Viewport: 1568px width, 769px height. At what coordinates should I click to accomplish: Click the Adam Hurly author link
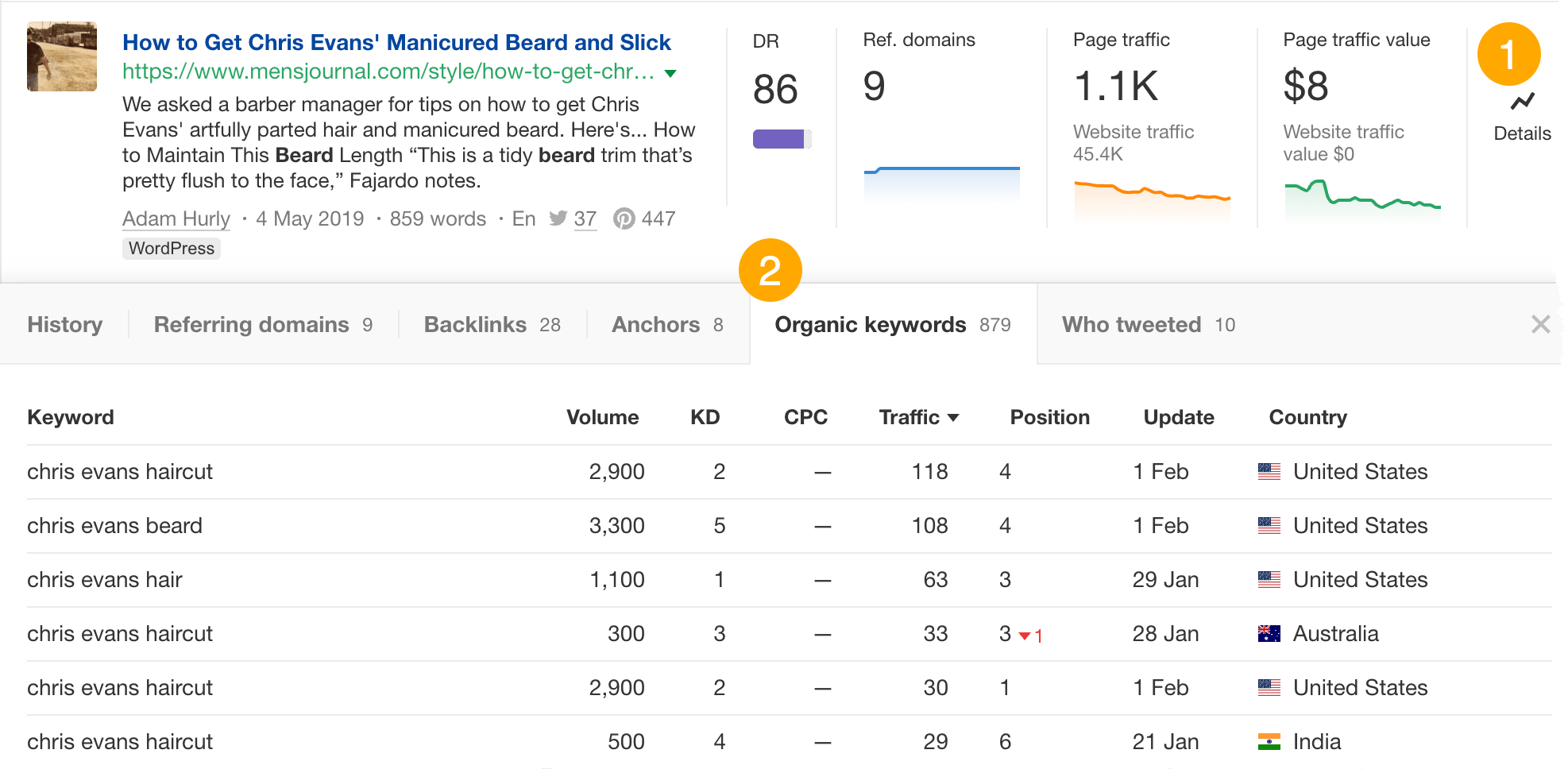[x=176, y=218]
